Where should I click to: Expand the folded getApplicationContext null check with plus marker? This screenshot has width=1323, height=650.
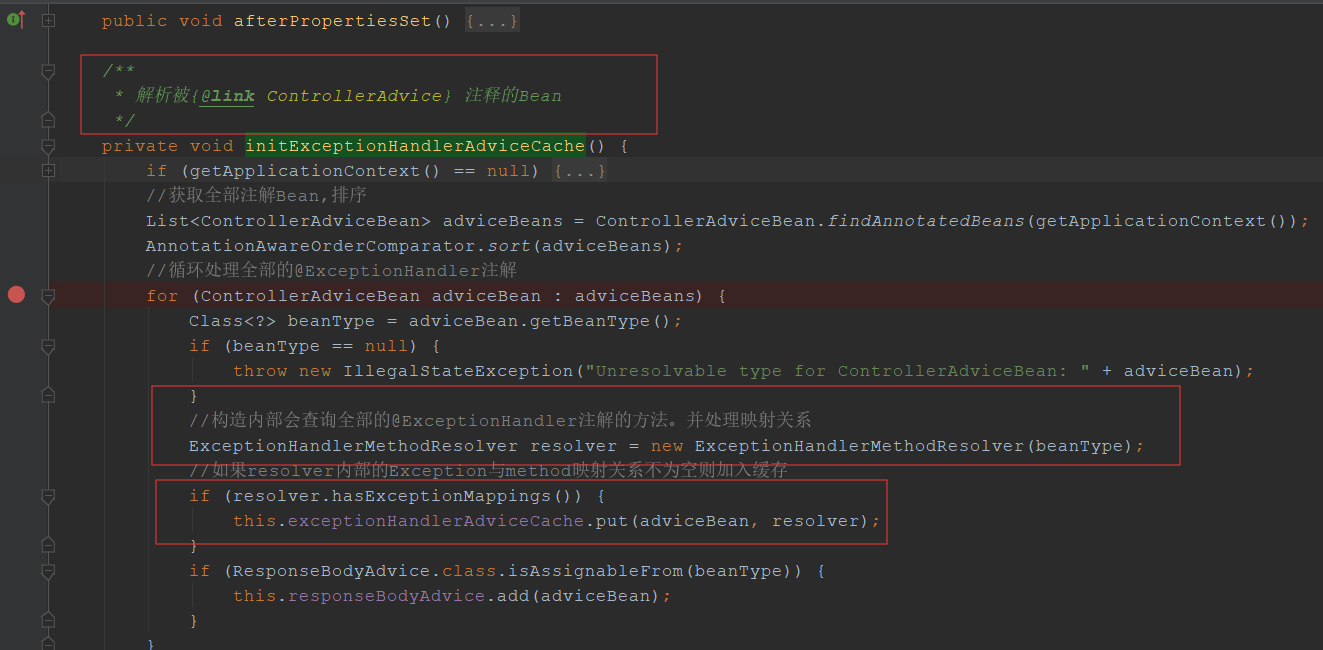pos(47,171)
